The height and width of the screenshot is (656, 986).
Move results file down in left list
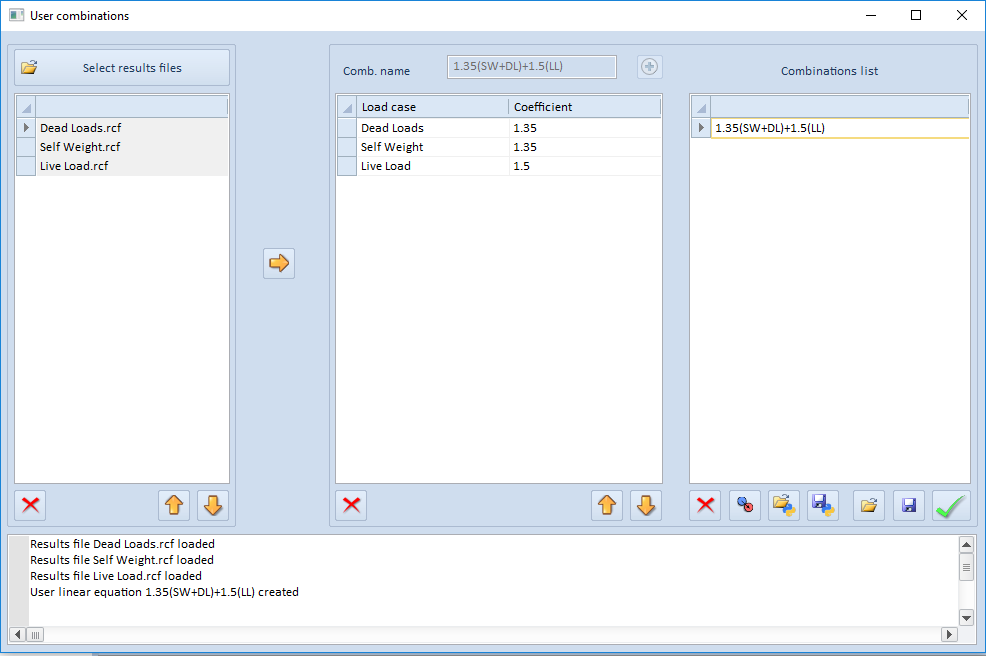pos(213,505)
